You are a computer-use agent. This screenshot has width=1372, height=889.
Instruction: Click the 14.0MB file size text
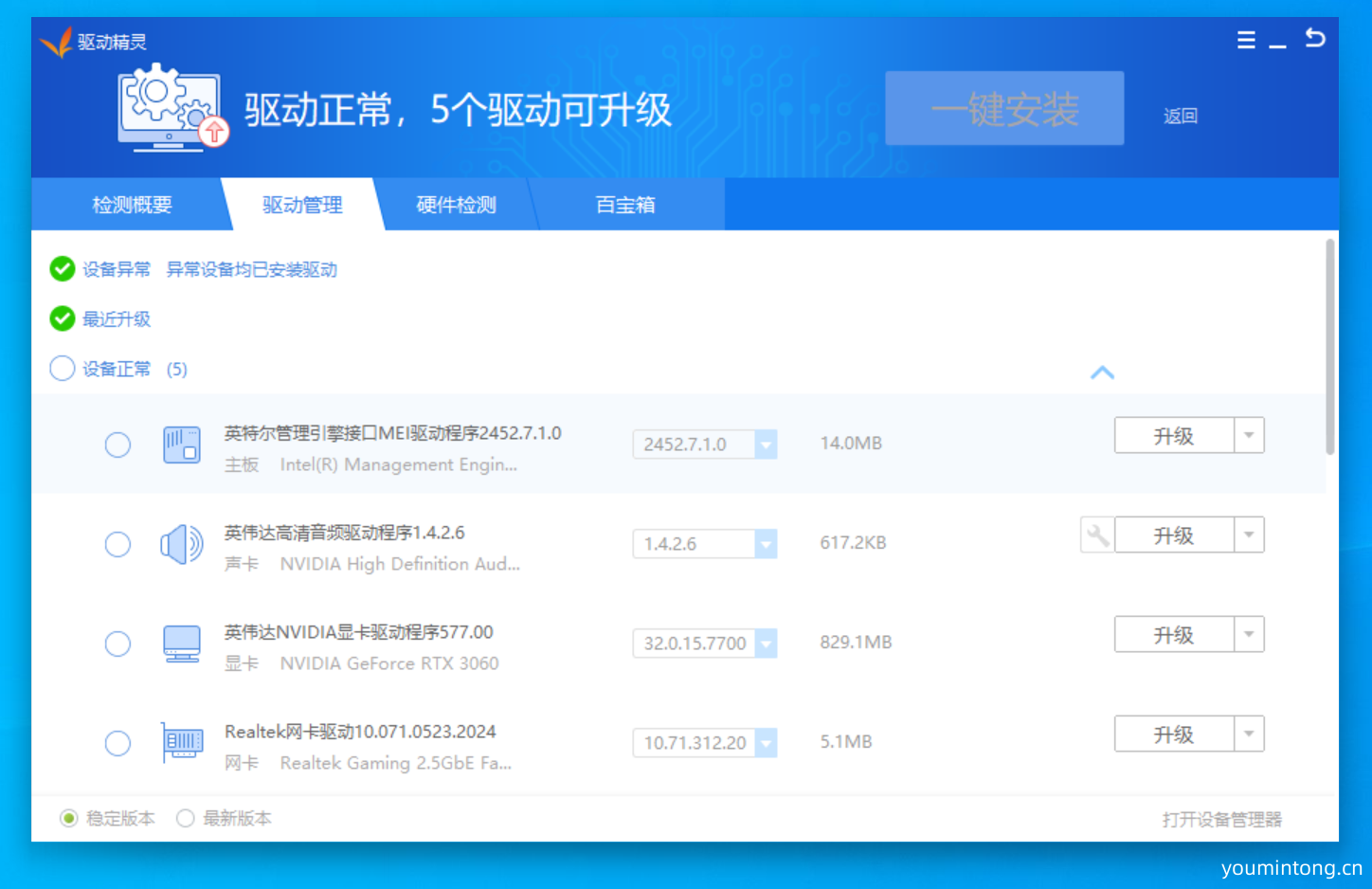tap(851, 443)
